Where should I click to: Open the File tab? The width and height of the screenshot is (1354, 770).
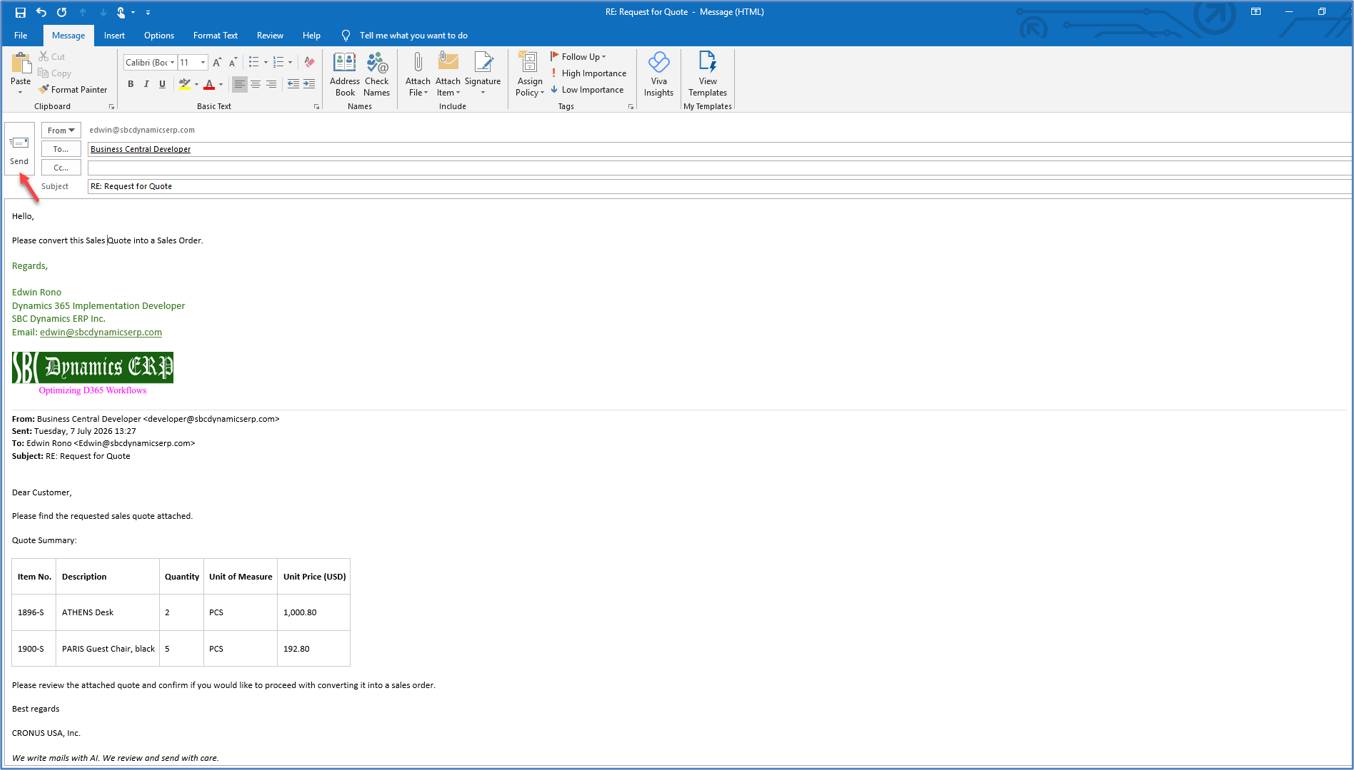point(20,35)
